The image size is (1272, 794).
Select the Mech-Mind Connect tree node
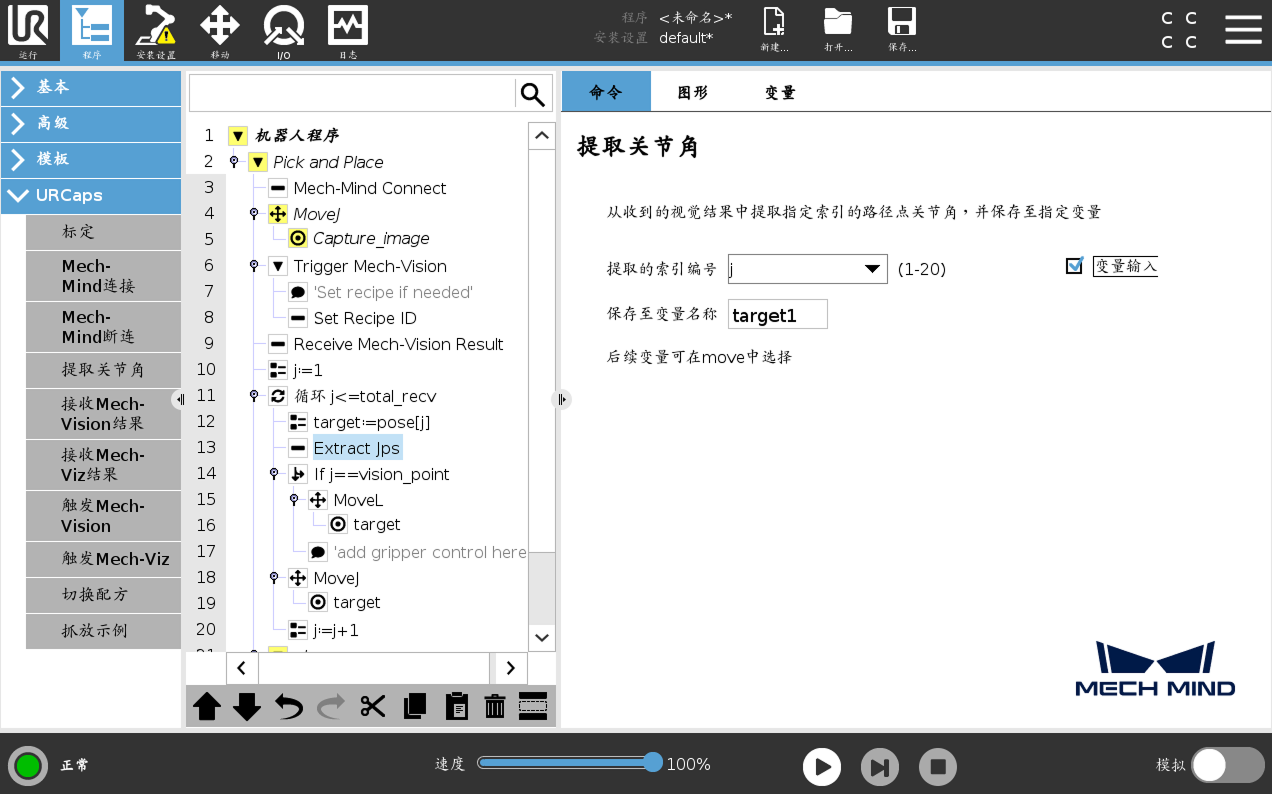(370, 188)
